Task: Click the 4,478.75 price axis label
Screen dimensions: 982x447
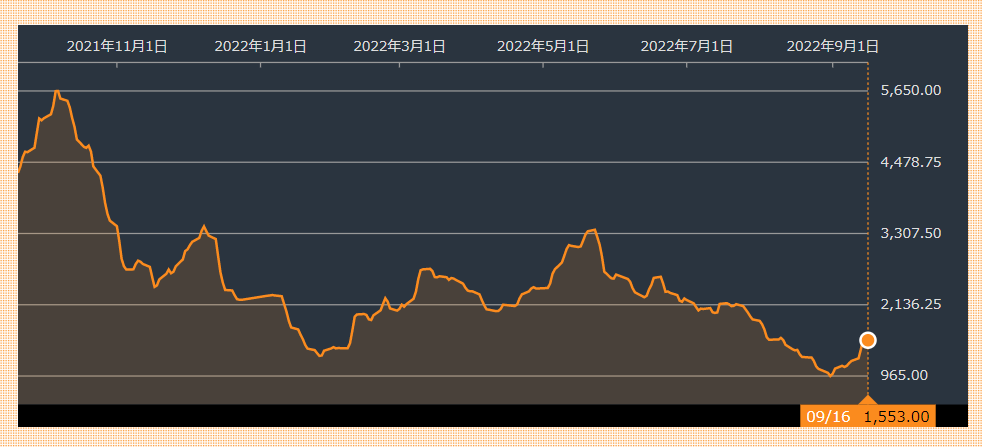Action: [911, 162]
